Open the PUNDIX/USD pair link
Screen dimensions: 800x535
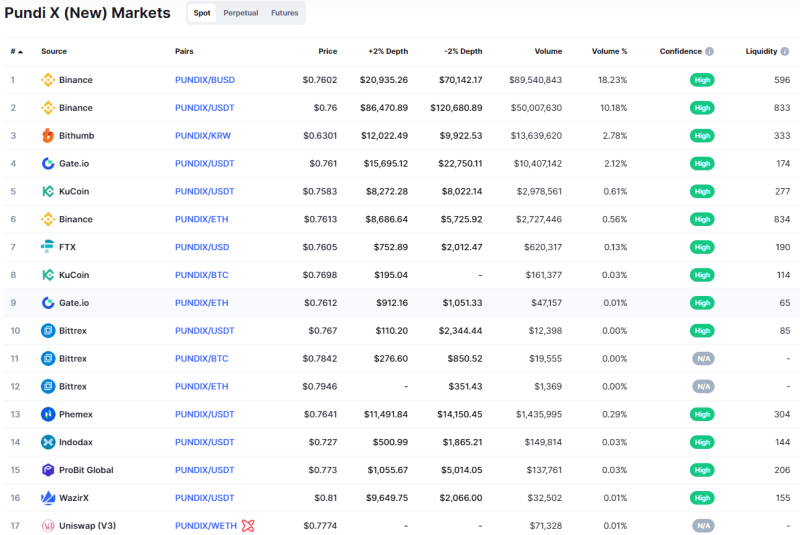(202, 247)
